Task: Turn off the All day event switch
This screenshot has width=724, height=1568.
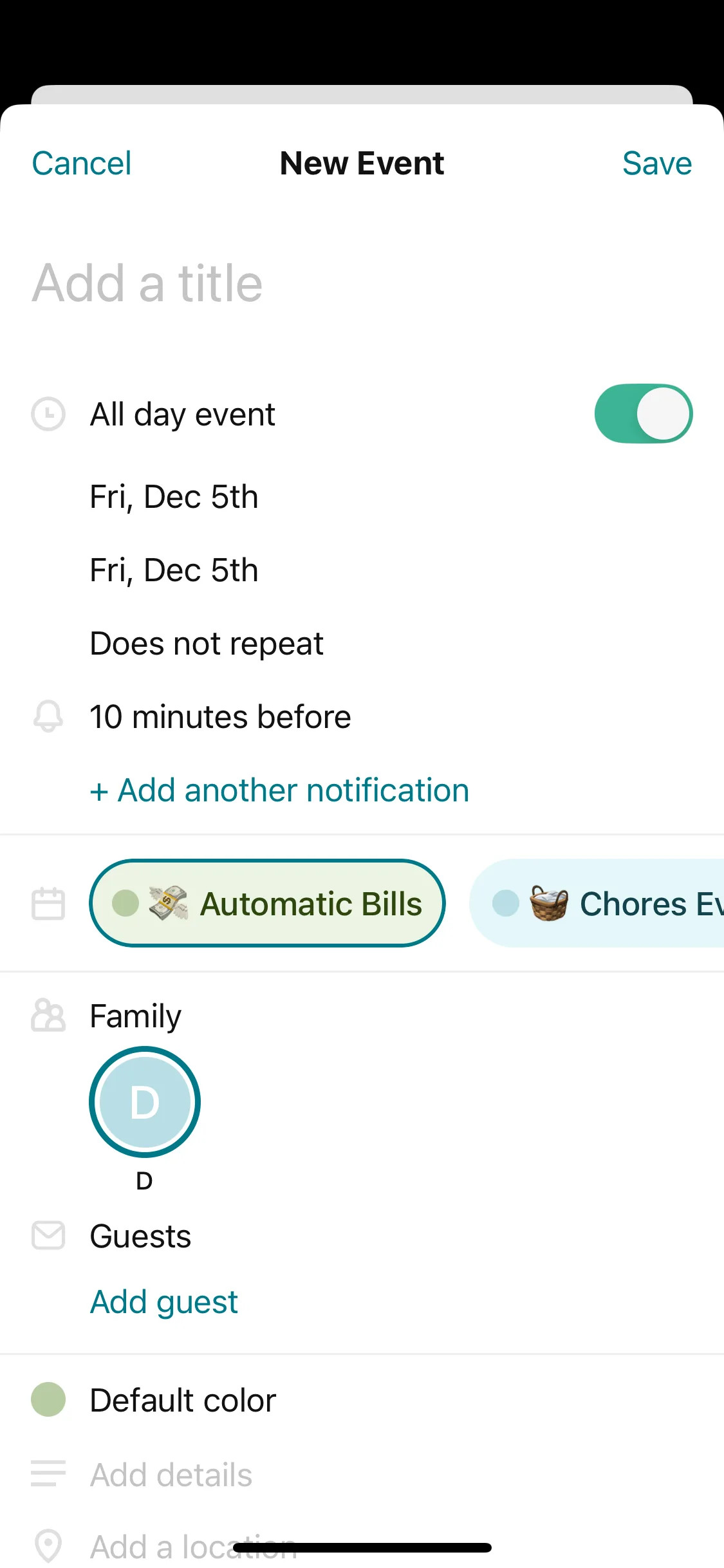Action: 643,414
